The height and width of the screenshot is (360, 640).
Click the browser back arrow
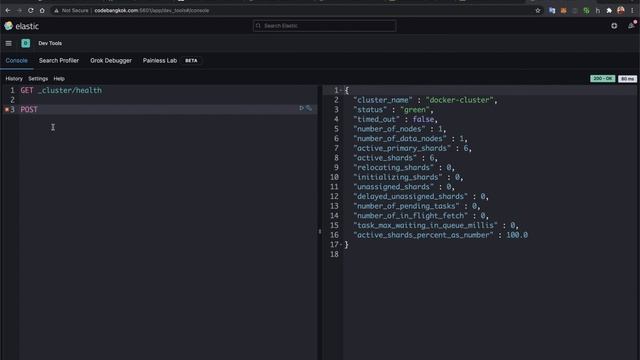tap(8, 11)
